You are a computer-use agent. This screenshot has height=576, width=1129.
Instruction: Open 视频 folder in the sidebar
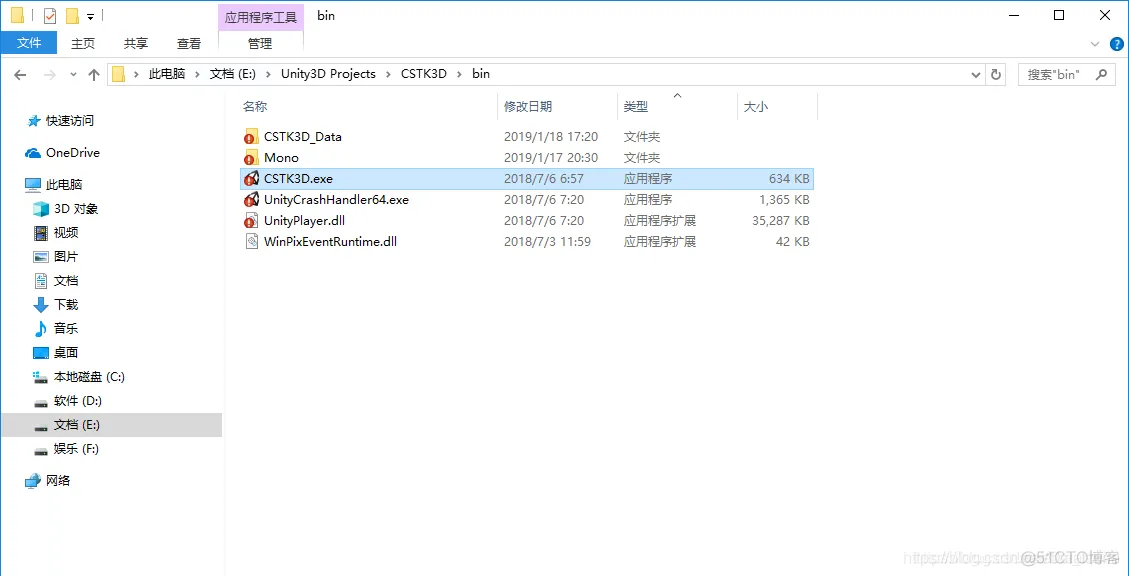tap(66, 233)
